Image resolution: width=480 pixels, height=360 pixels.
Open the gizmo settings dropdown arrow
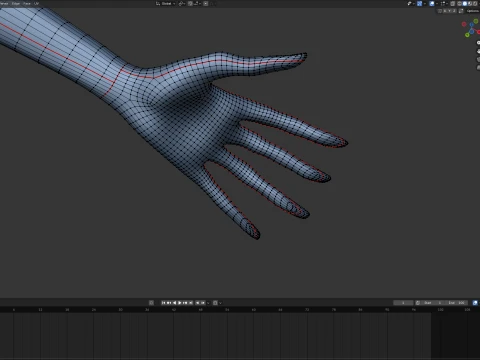coord(425,4)
